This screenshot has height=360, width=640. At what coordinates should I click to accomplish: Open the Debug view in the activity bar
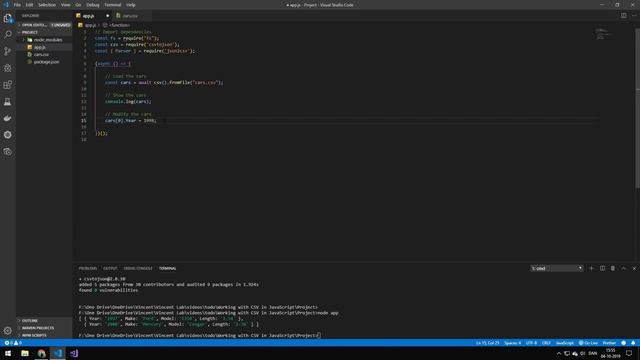click(8, 68)
